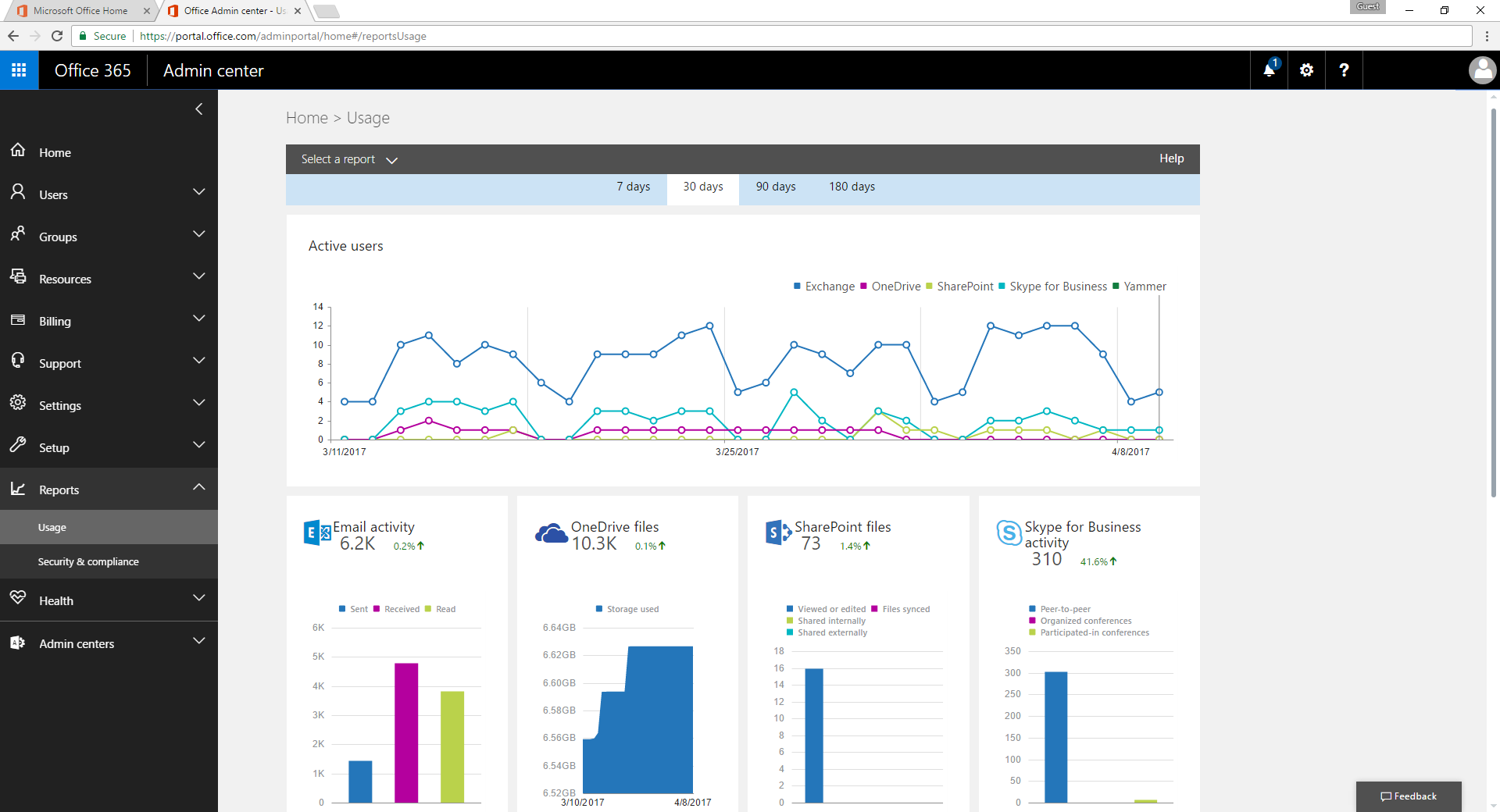
Task: Click the Peer-to-peer bar in Skype chart
Action: [x=1056, y=737]
